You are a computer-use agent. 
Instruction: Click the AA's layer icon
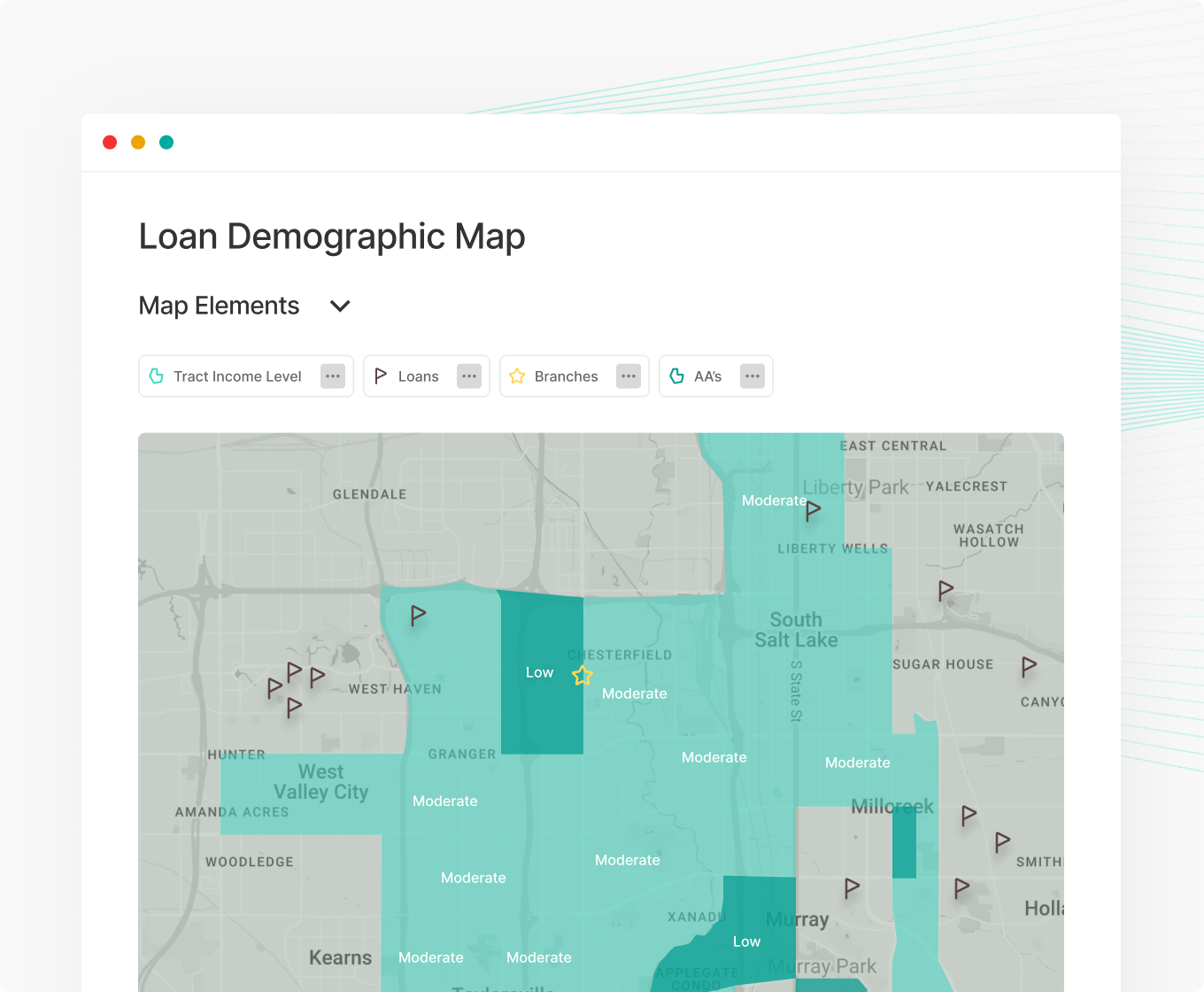coord(677,376)
